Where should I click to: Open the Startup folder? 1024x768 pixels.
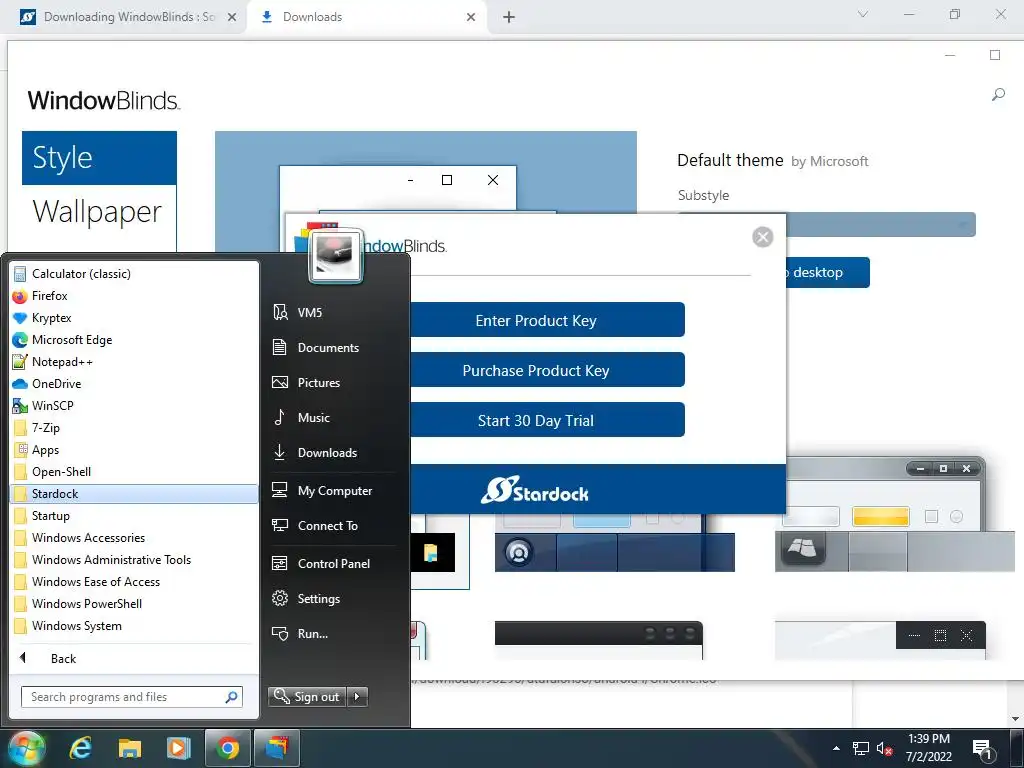coord(135,516)
